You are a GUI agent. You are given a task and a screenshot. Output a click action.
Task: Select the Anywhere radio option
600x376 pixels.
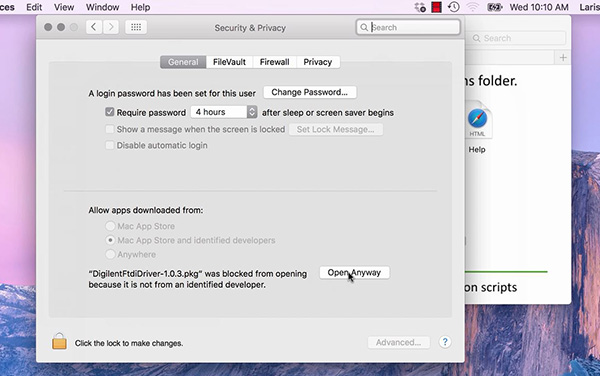click(x=110, y=254)
